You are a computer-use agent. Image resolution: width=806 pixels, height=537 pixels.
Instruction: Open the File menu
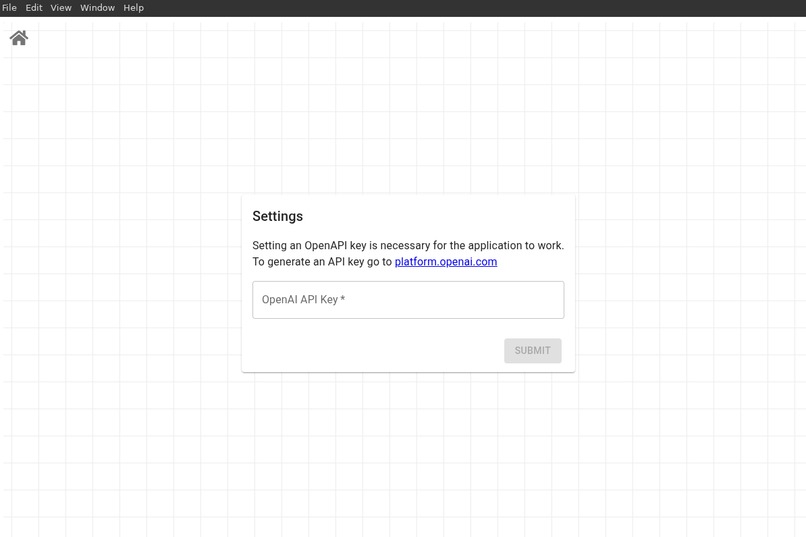click(x=9, y=8)
